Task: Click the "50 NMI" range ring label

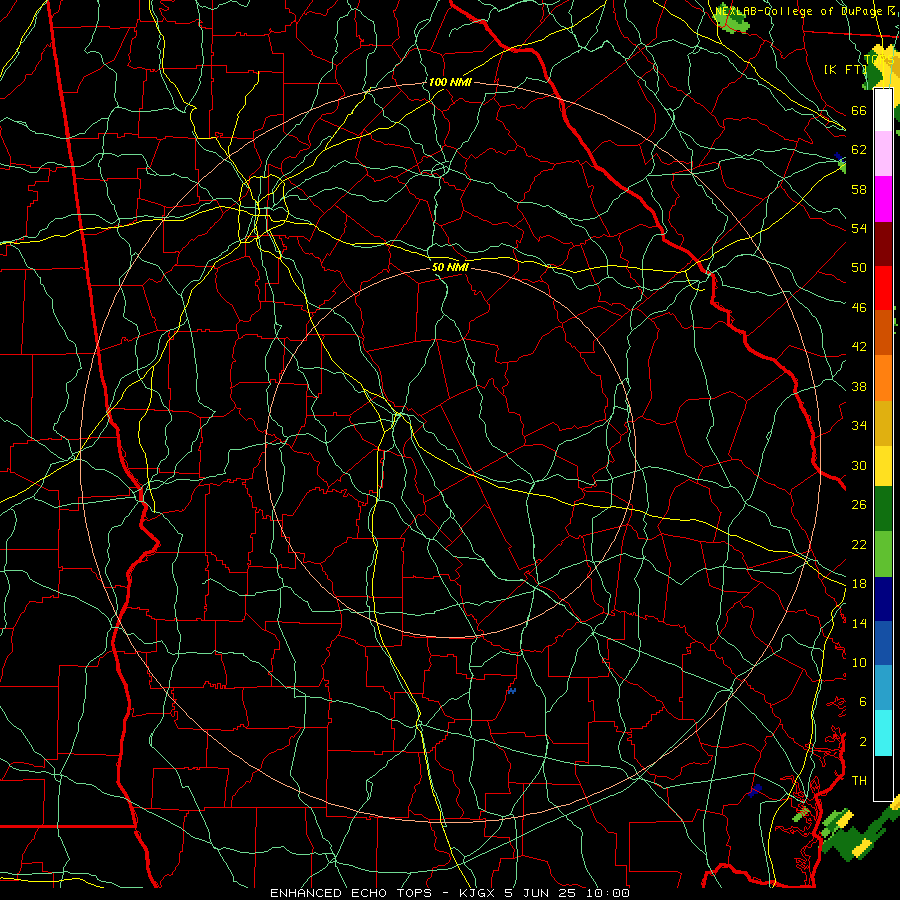Action: (x=450, y=267)
